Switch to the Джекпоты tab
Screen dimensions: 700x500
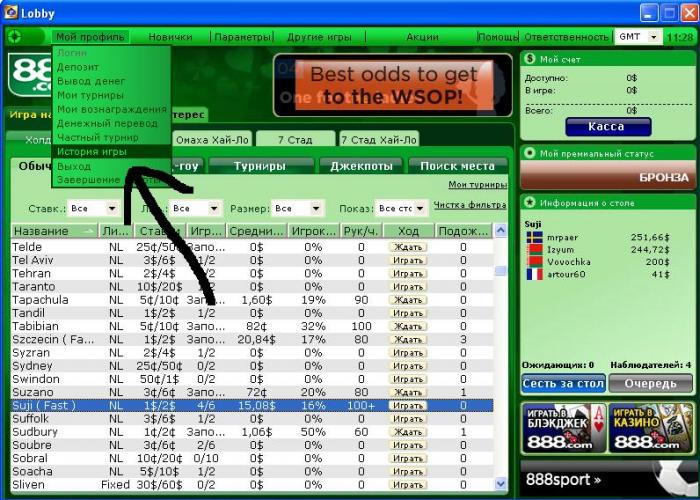(x=361, y=166)
